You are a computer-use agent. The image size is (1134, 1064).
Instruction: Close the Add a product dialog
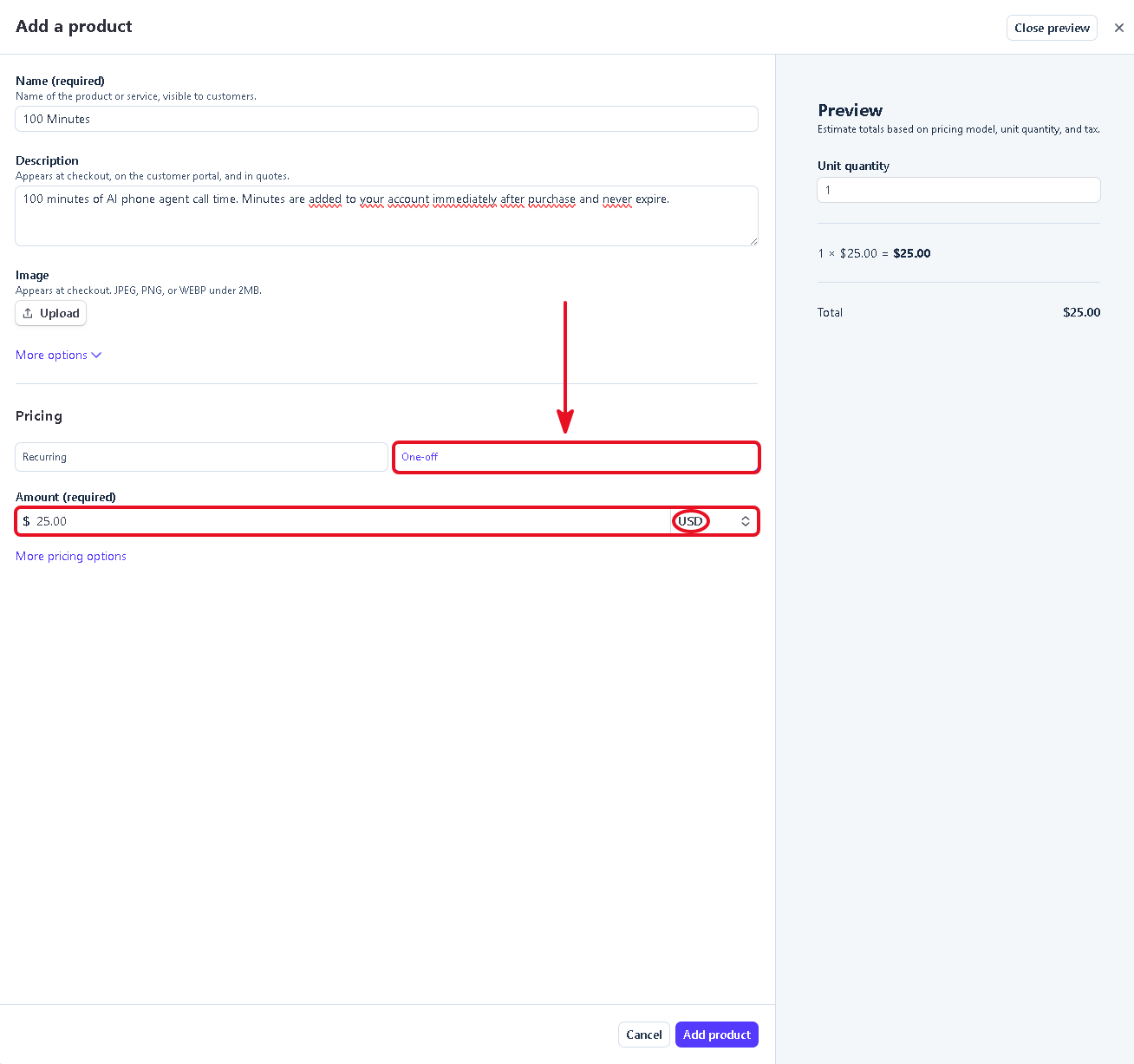(1119, 28)
